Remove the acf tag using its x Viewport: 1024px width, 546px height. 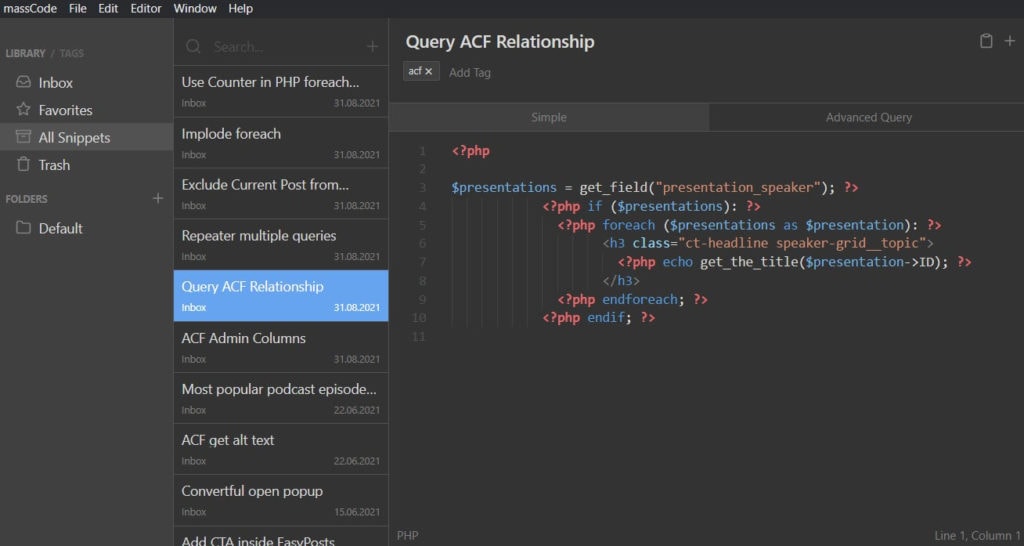[x=429, y=72]
